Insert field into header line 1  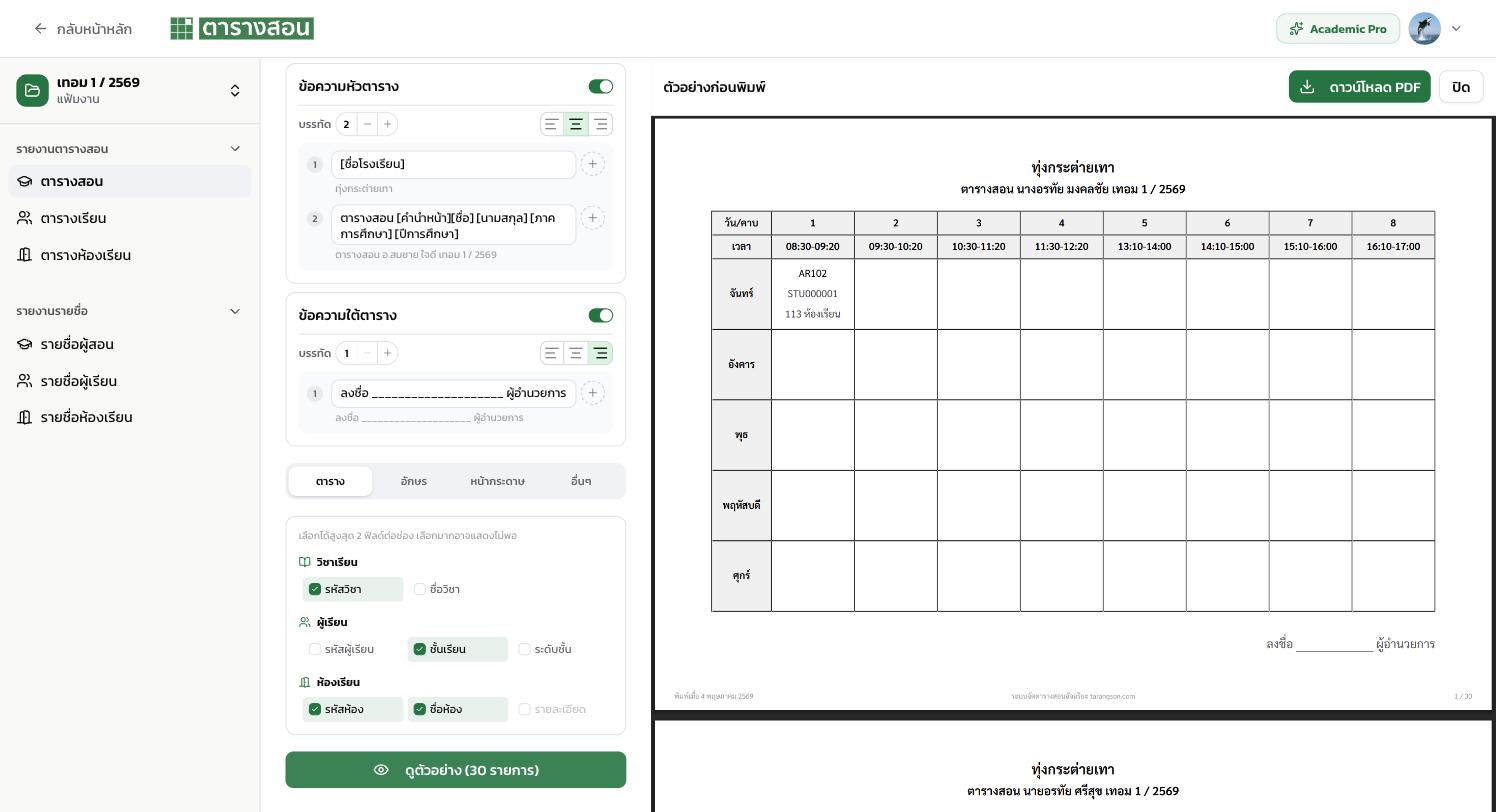(x=592, y=164)
